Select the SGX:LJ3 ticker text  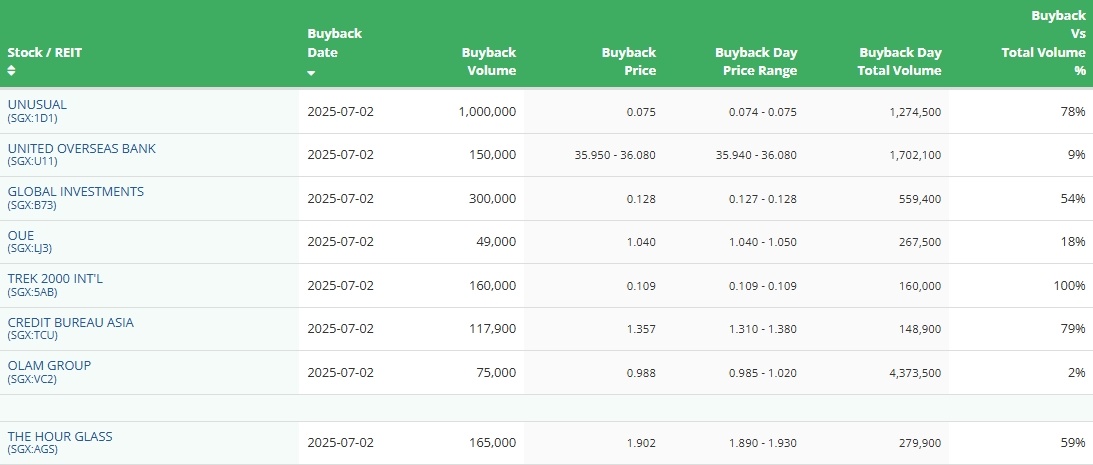[30, 248]
